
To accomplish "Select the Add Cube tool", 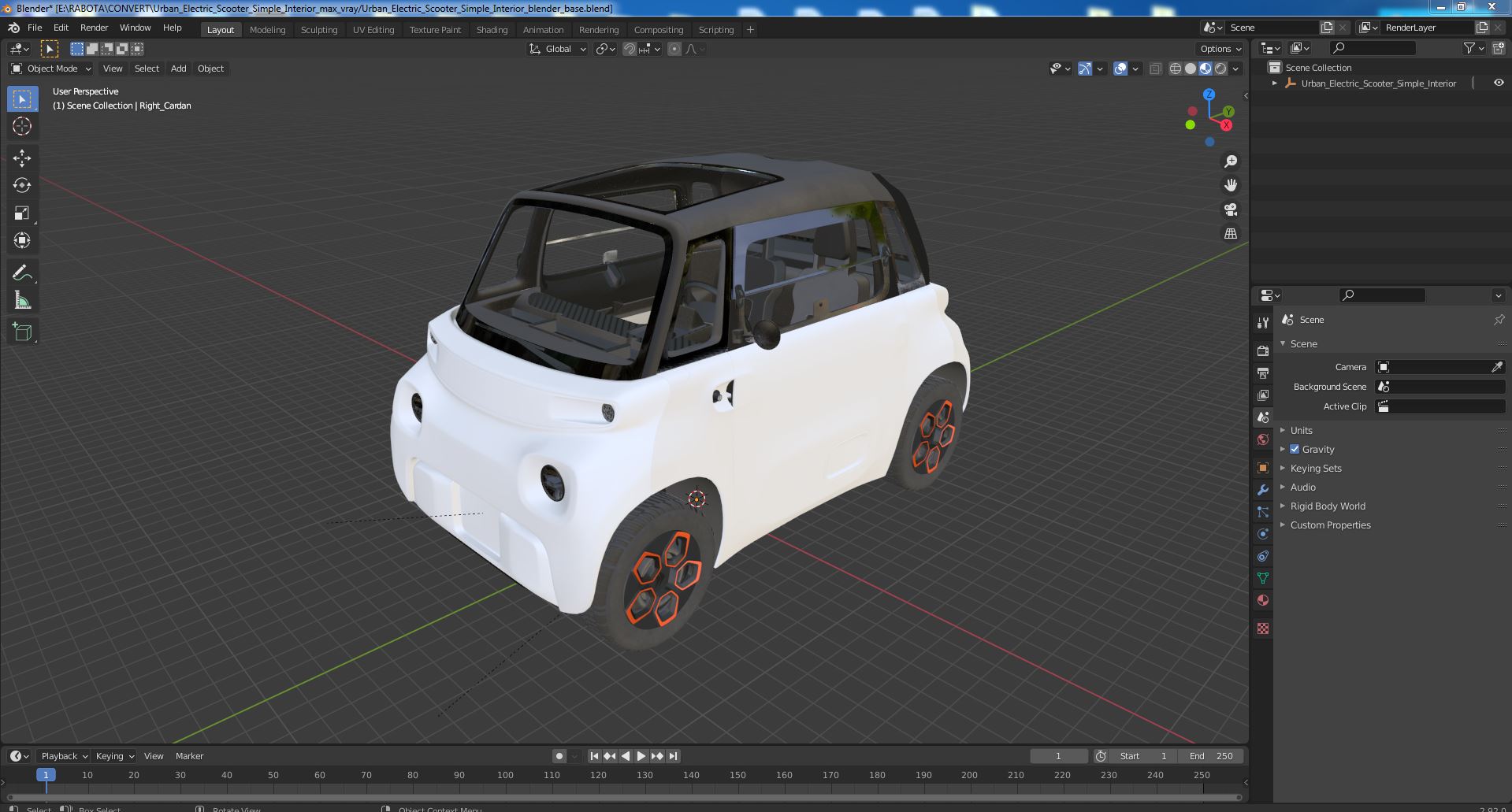I will (22, 332).
